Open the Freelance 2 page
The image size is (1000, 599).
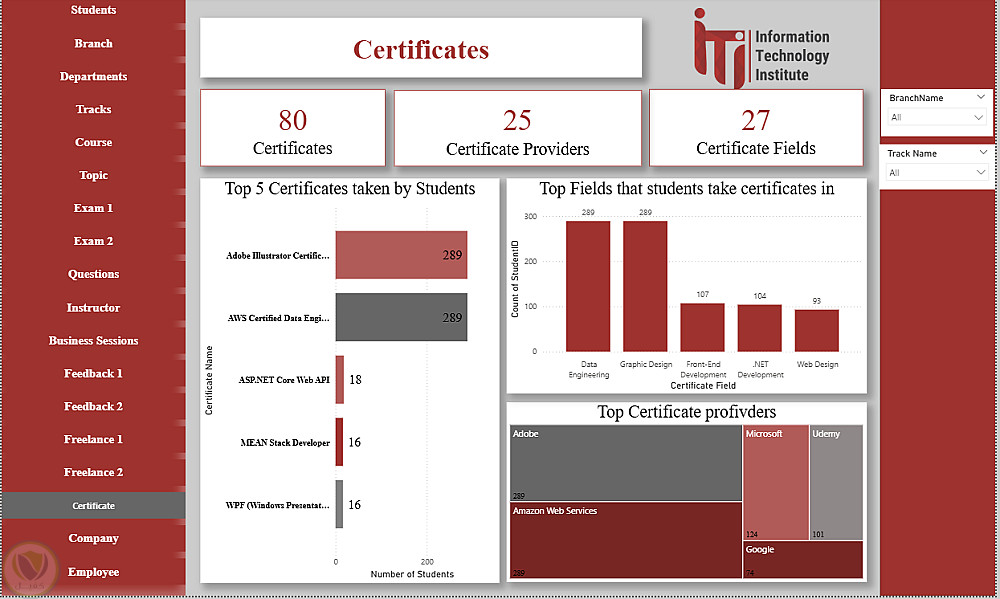click(x=93, y=472)
